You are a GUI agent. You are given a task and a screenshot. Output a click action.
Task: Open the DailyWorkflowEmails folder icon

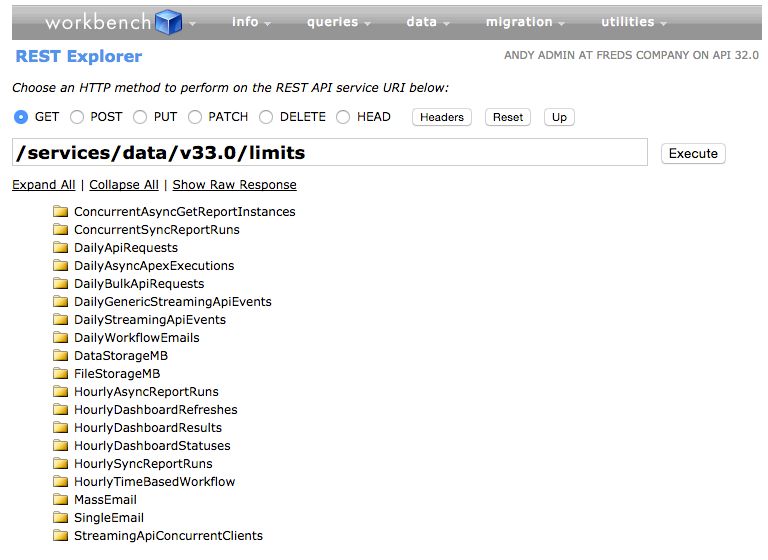(60, 338)
